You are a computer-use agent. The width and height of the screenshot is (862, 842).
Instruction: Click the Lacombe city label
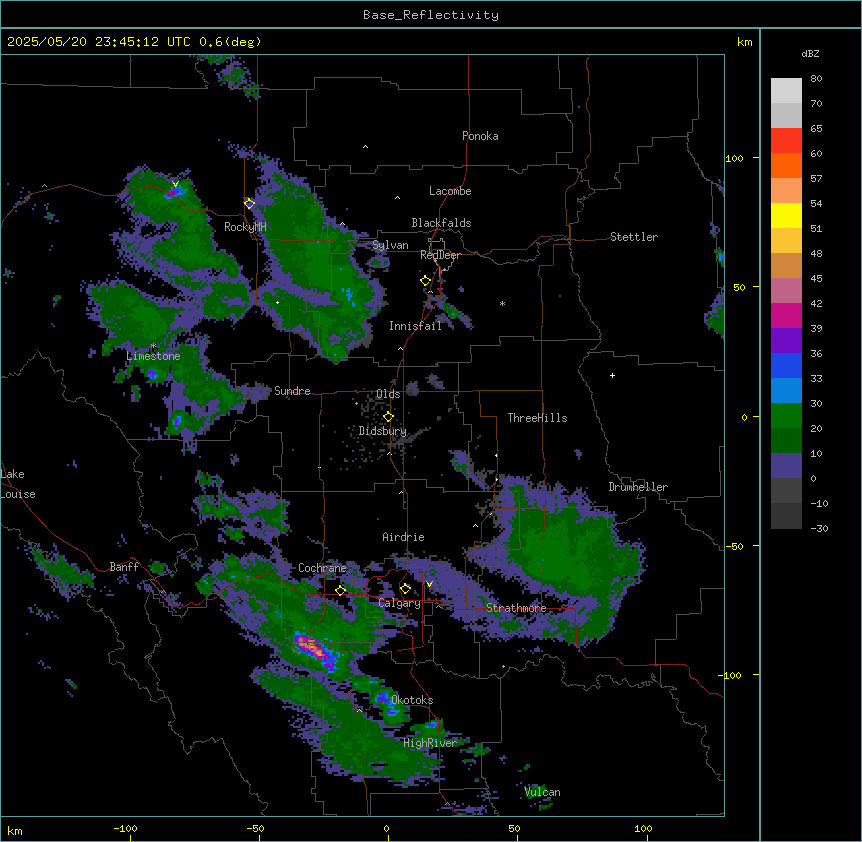pyautogui.click(x=450, y=191)
